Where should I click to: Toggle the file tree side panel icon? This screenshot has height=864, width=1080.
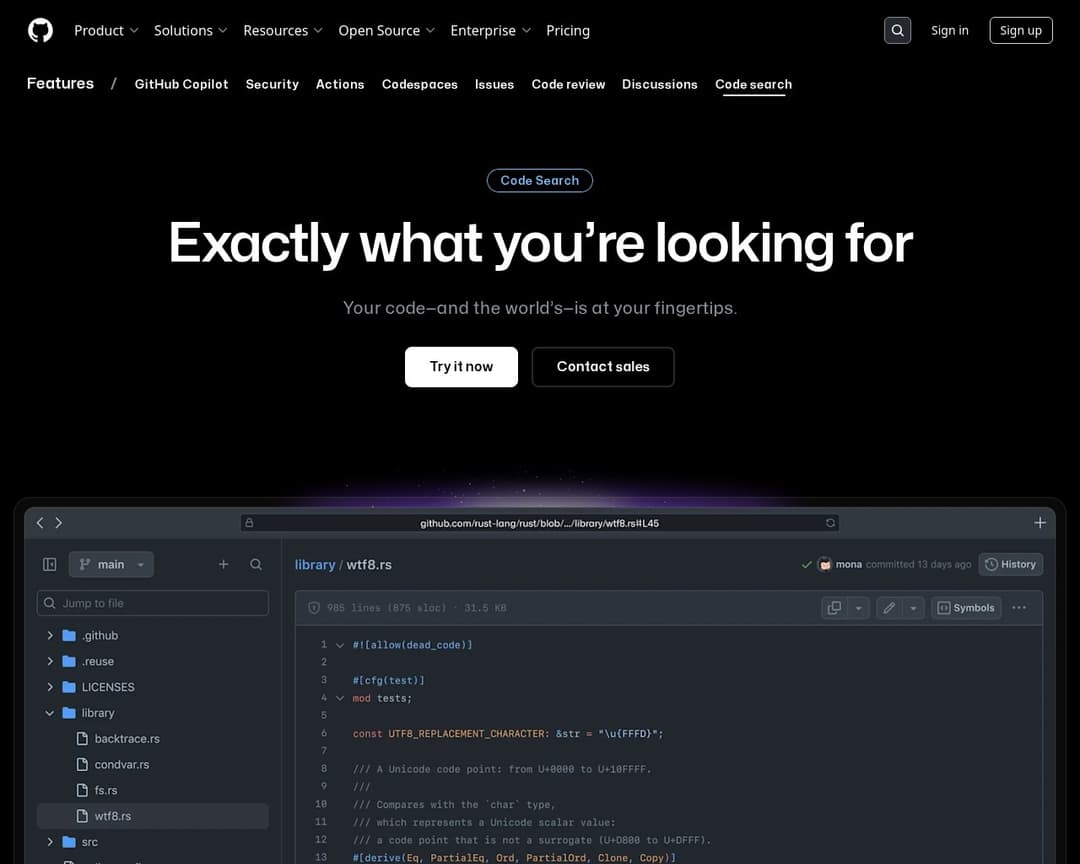pos(50,564)
